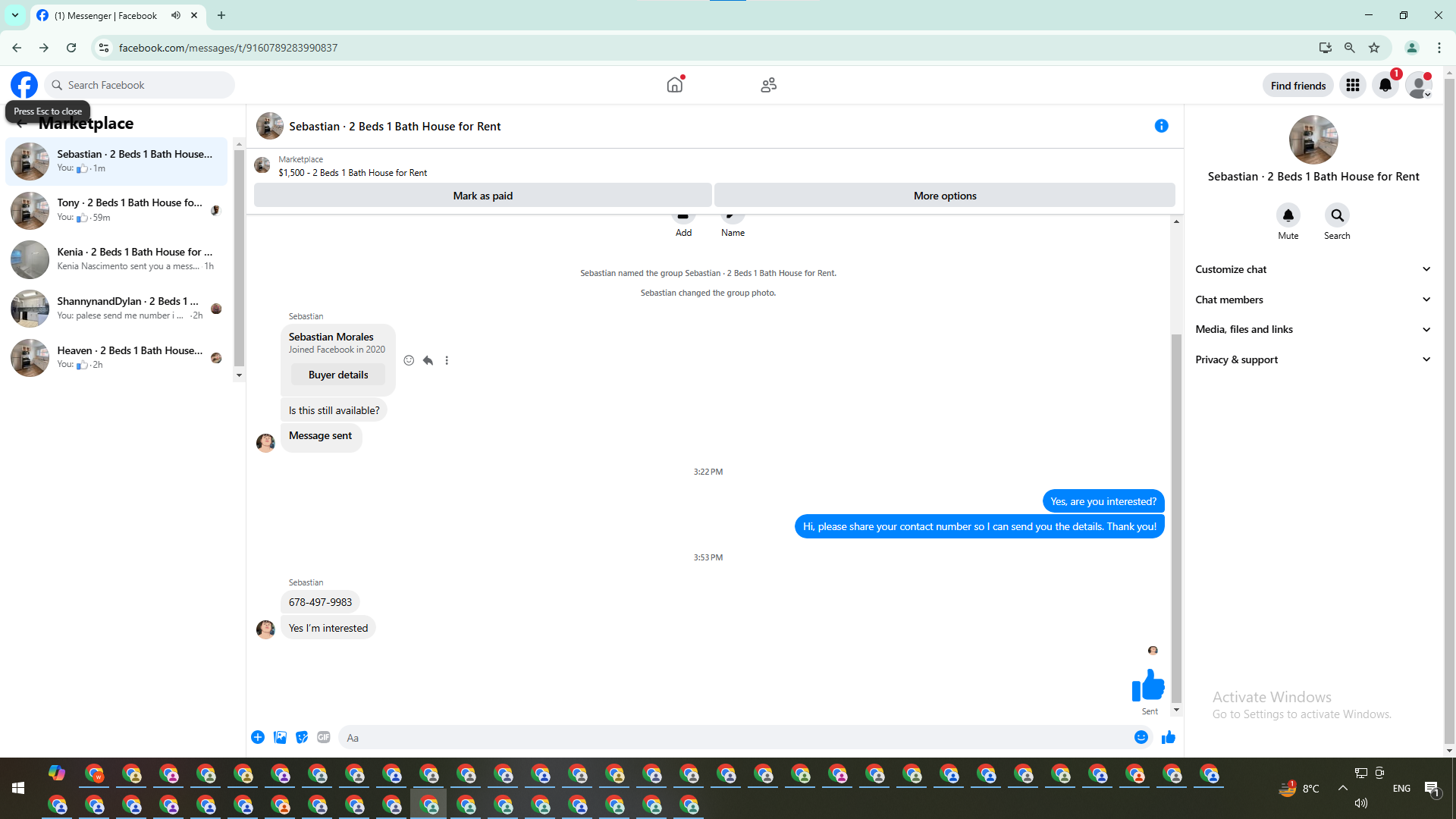Click the Buyer details button
The height and width of the screenshot is (819, 1456).
click(x=338, y=375)
